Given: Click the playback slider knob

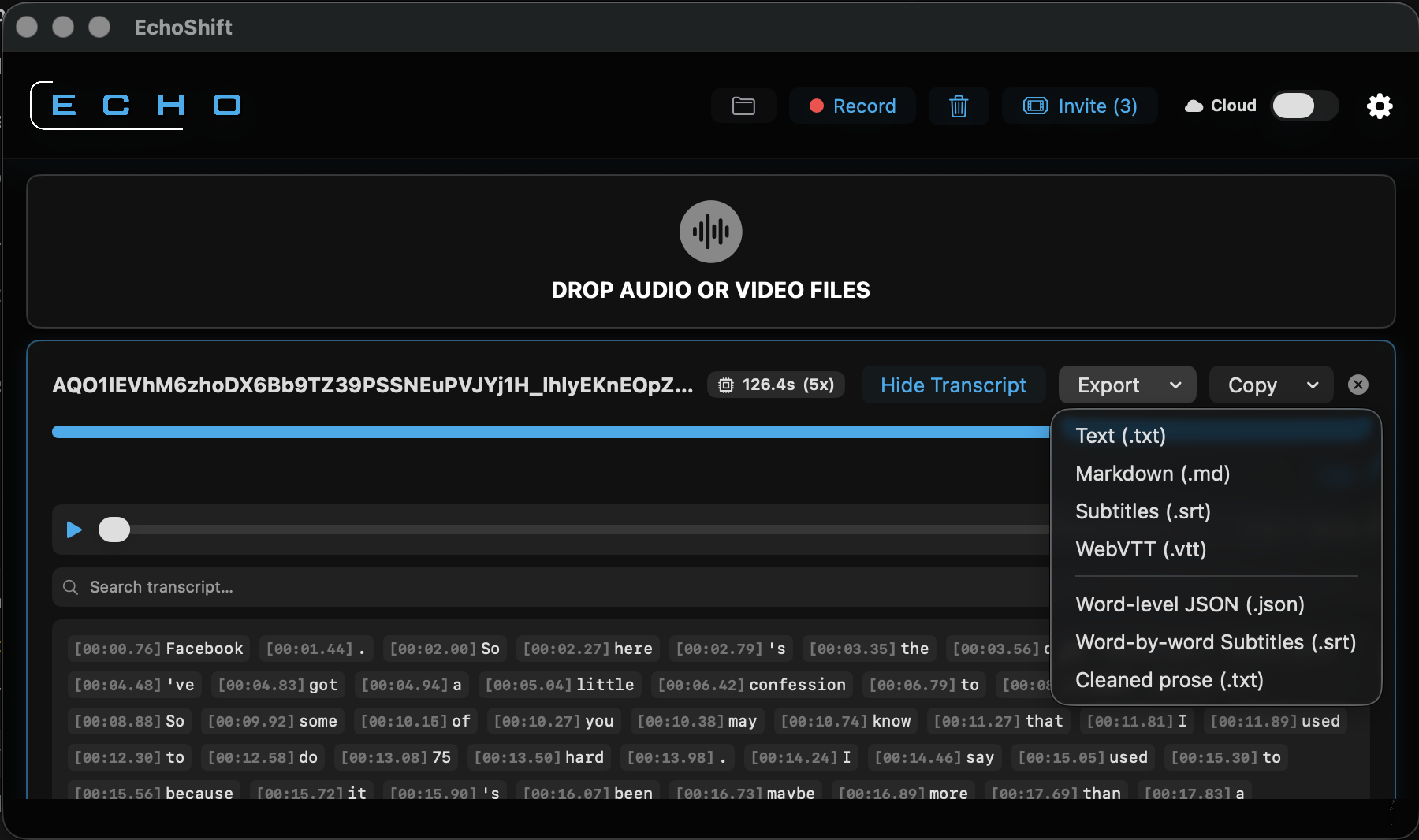Looking at the screenshot, I should (x=114, y=530).
